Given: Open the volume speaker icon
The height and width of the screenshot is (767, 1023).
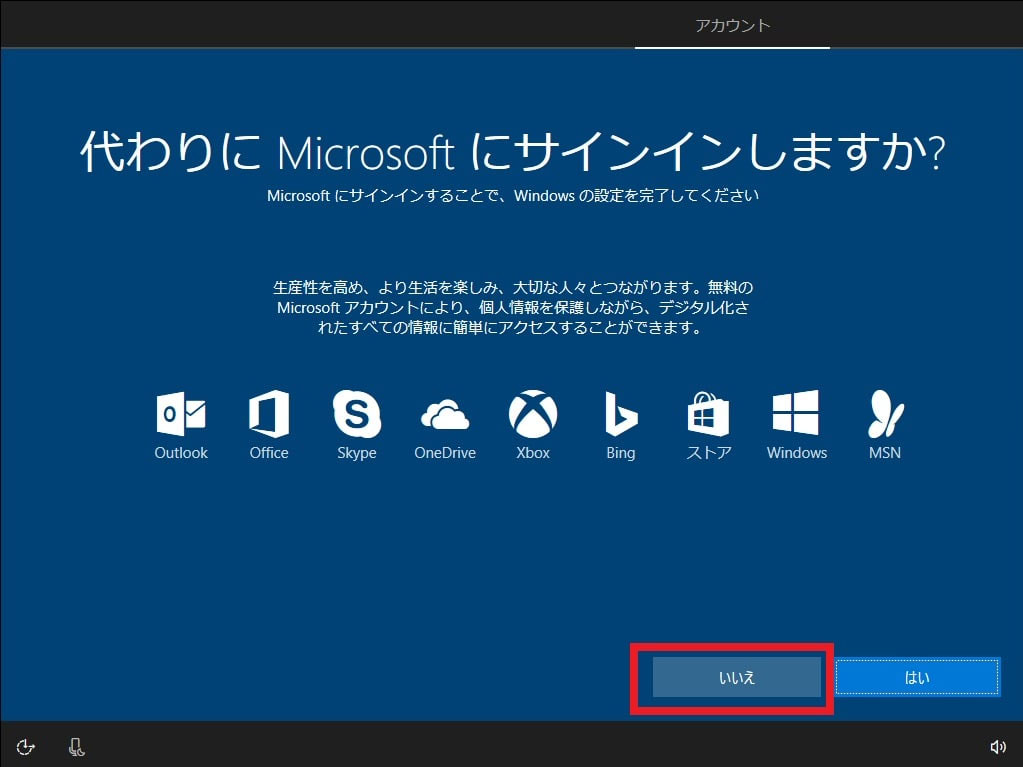Looking at the screenshot, I should [998, 747].
